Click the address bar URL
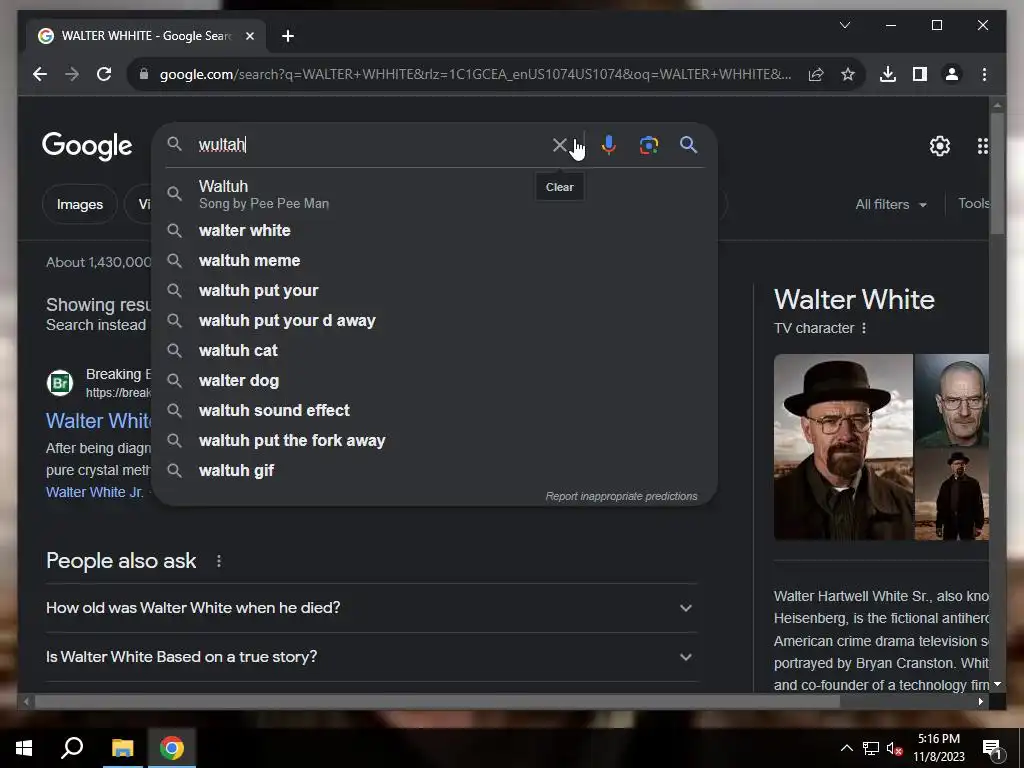Screen dimensions: 1024x768 click(475, 74)
